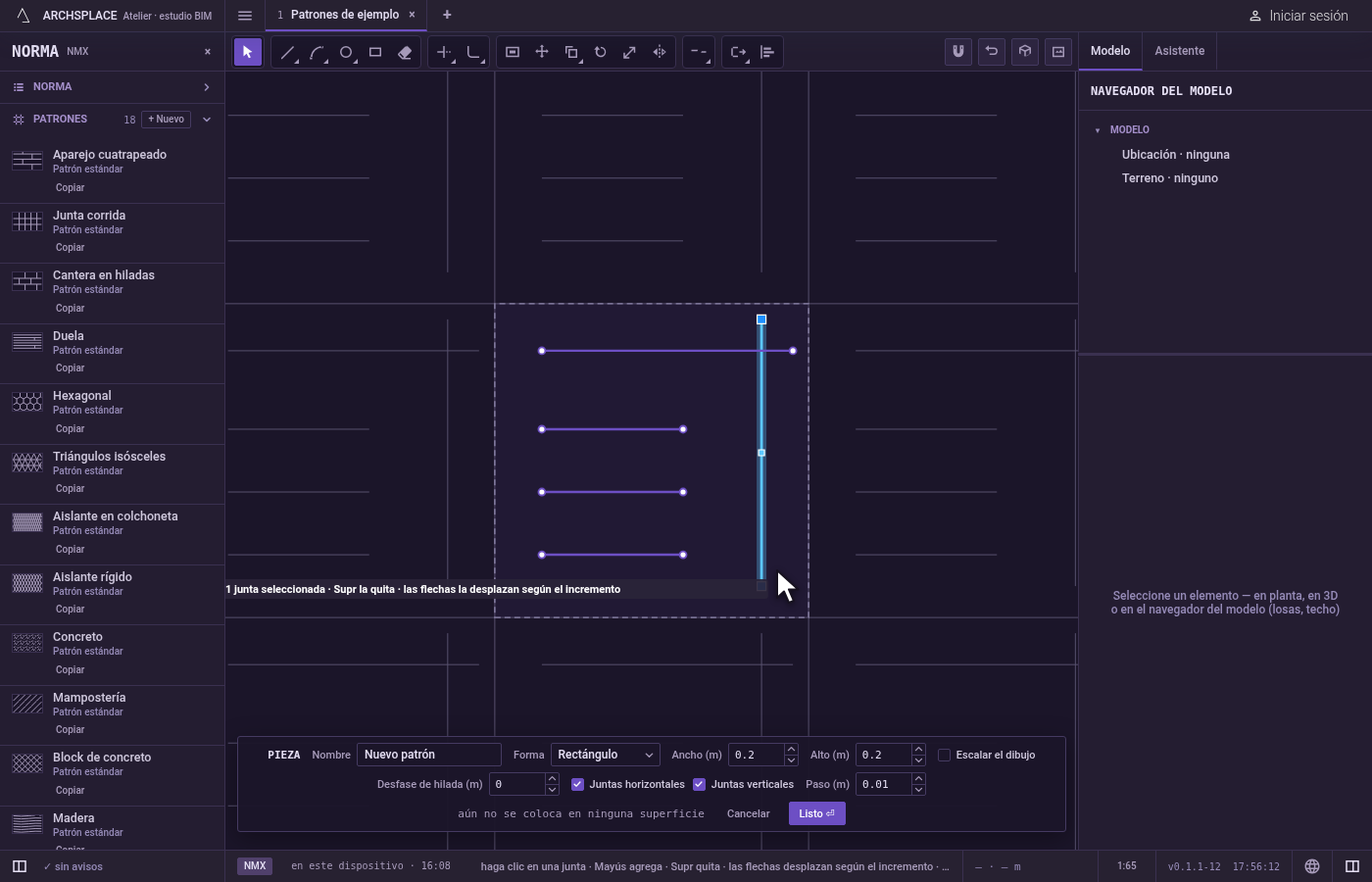The width and height of the screenshot is (1372, 882).
Task: Select the Mampostería pattern entry
Action: [x=112, y=713]
